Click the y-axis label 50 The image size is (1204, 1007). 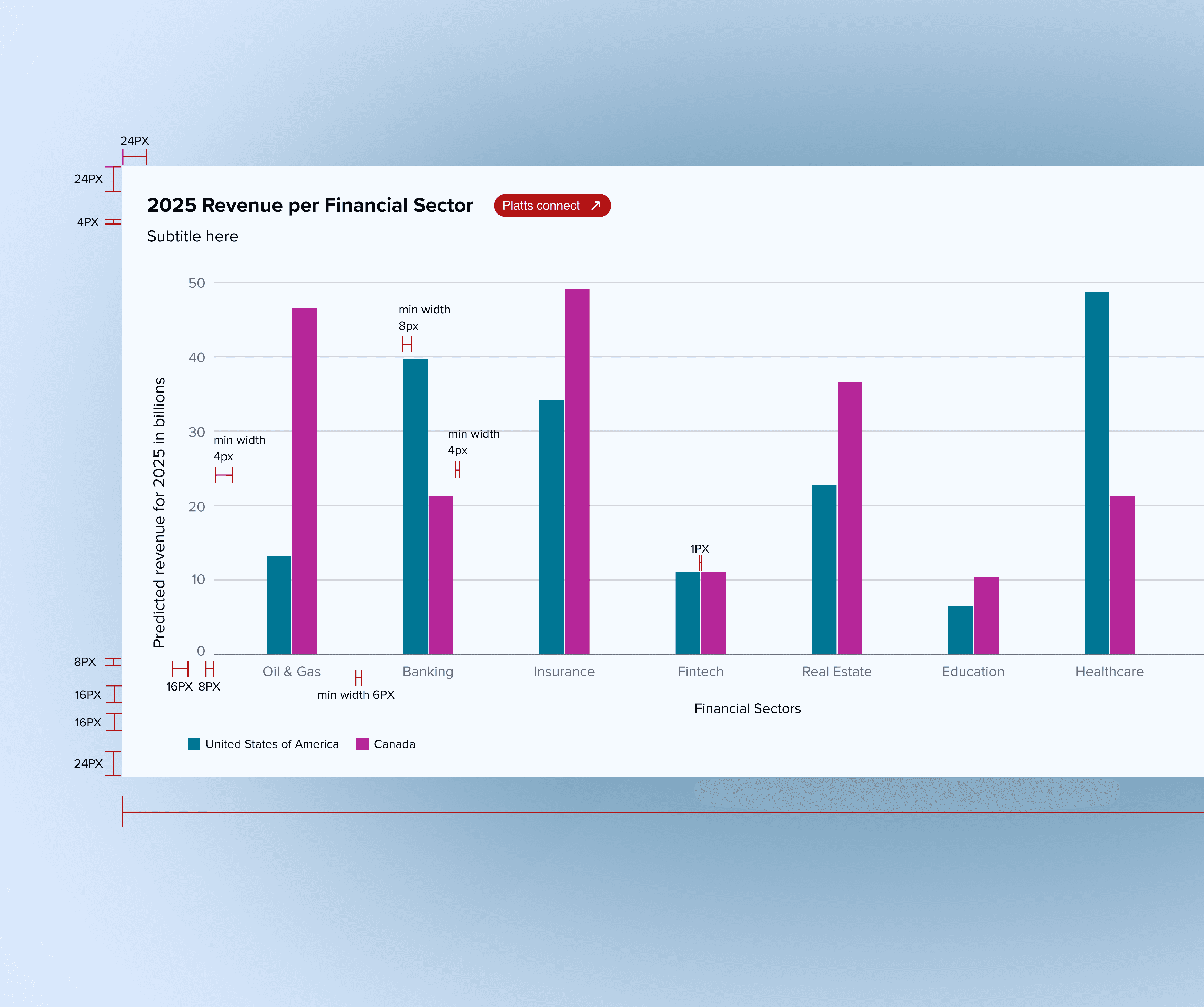(x=197, y=283)
